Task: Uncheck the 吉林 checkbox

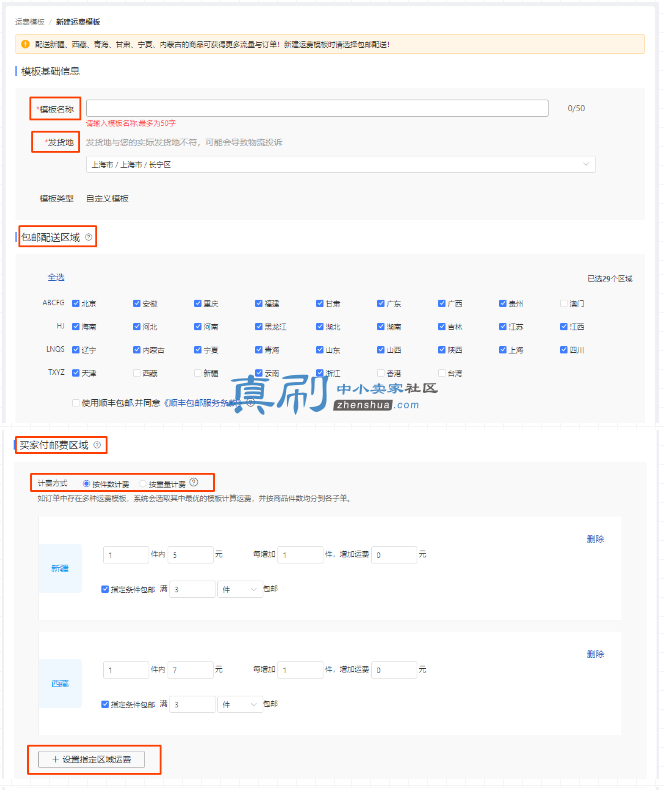Action: point(441,326)
